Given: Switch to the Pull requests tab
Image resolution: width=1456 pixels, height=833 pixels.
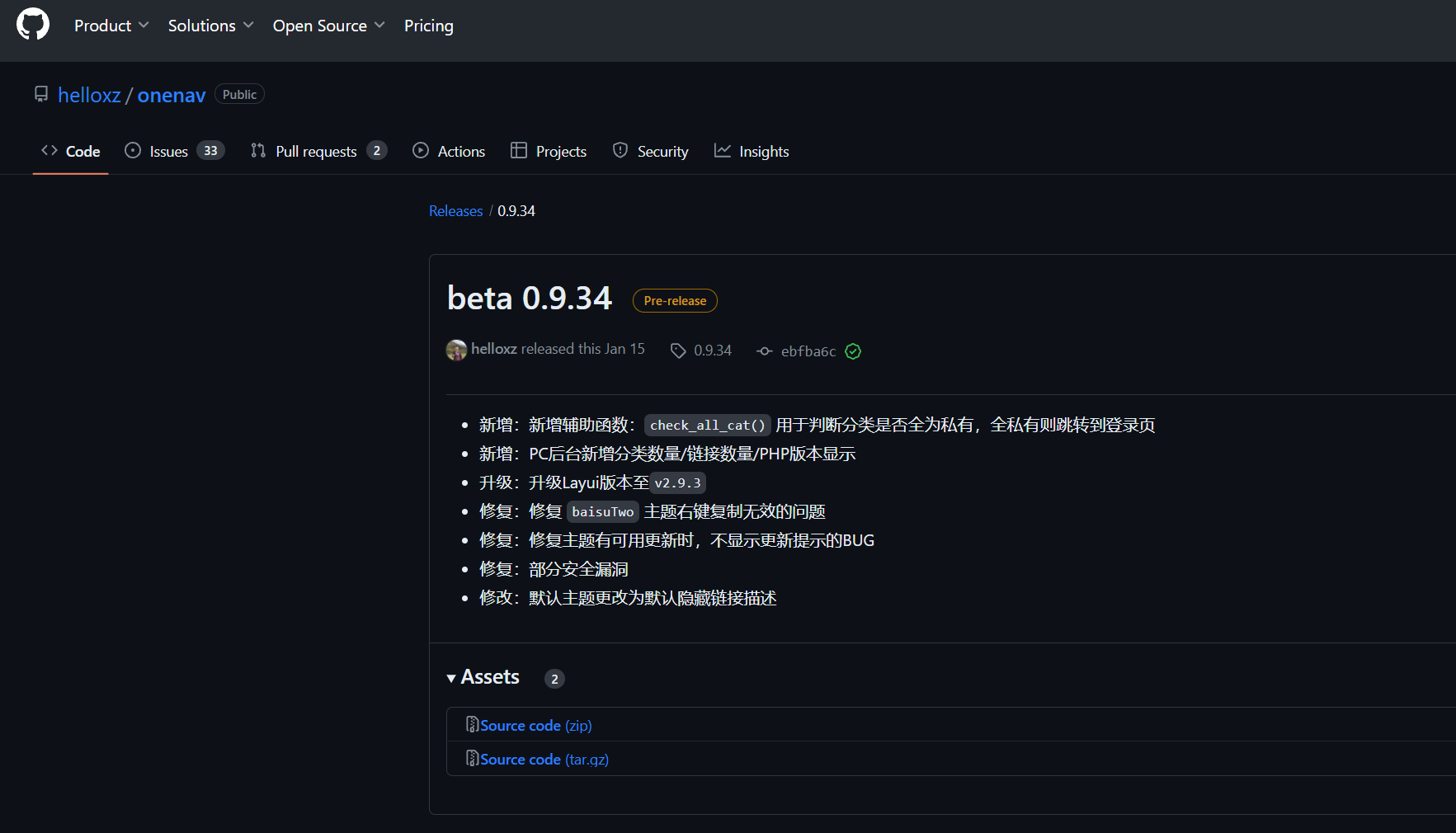Looking at the screenshot, I should (318, 151).
